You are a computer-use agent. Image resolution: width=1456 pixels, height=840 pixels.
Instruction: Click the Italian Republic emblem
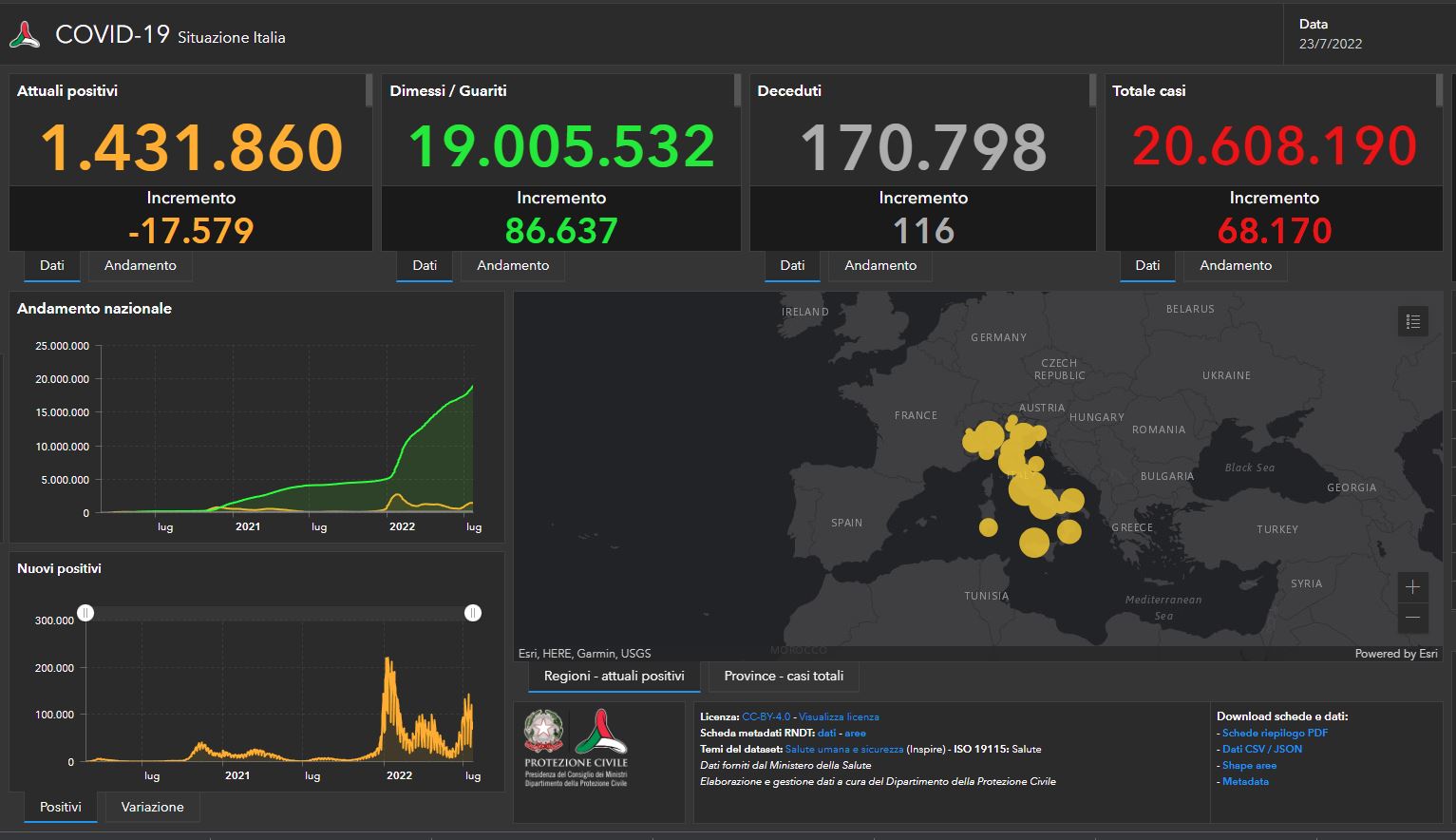point(544,732)
